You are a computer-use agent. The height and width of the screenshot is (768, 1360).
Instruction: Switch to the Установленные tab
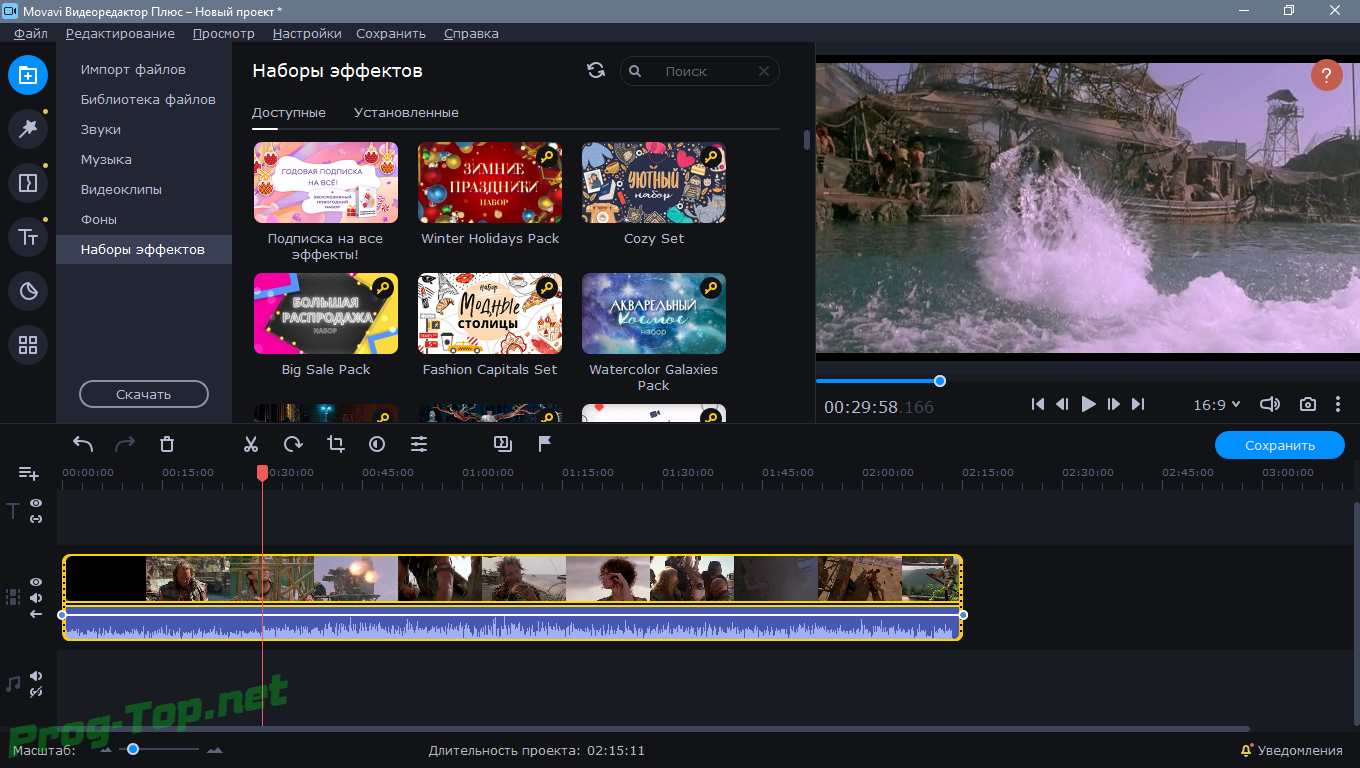click(406, 112)
